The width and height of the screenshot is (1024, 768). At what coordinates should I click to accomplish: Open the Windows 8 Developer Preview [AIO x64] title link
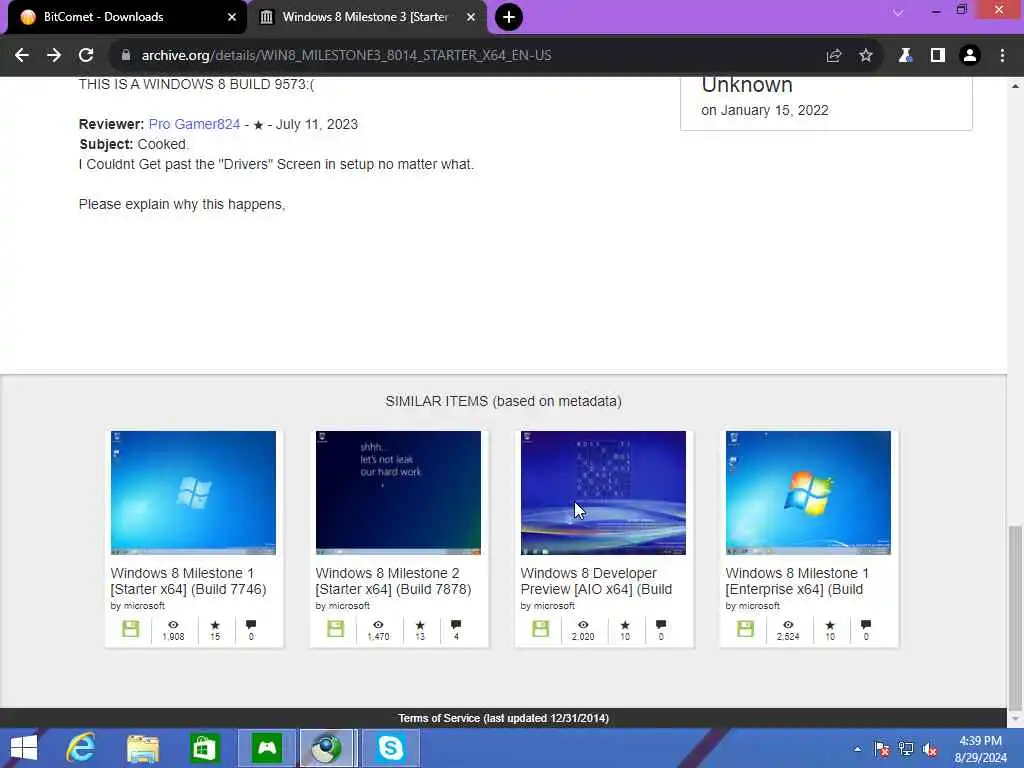596,581
